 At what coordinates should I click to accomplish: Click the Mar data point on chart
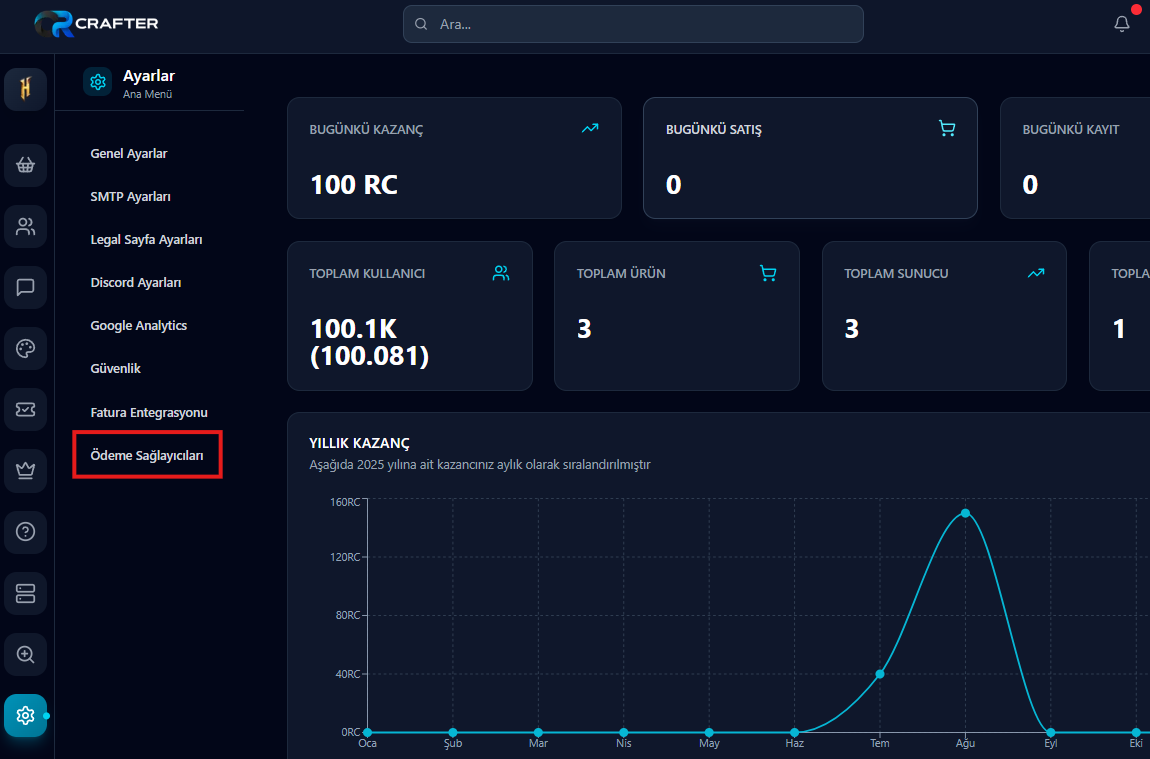pos(538,732)
